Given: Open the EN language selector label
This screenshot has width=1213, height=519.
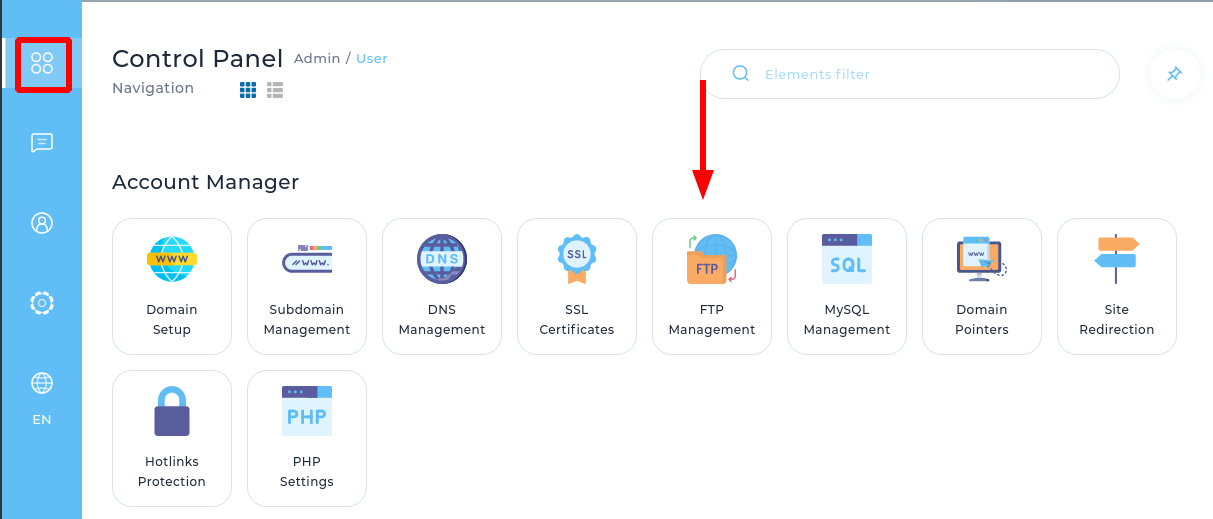Looking at the screenshot, I should (42, 420).
